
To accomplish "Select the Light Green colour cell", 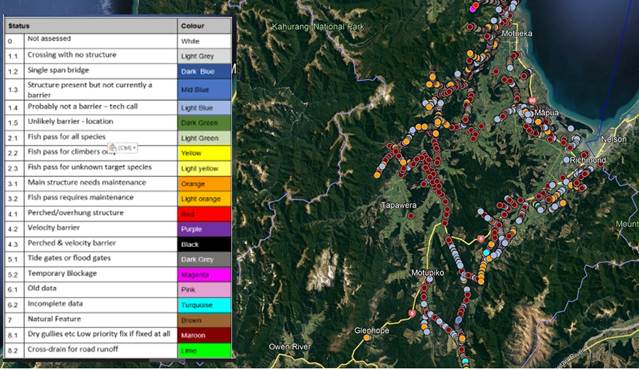I will 204,138.
